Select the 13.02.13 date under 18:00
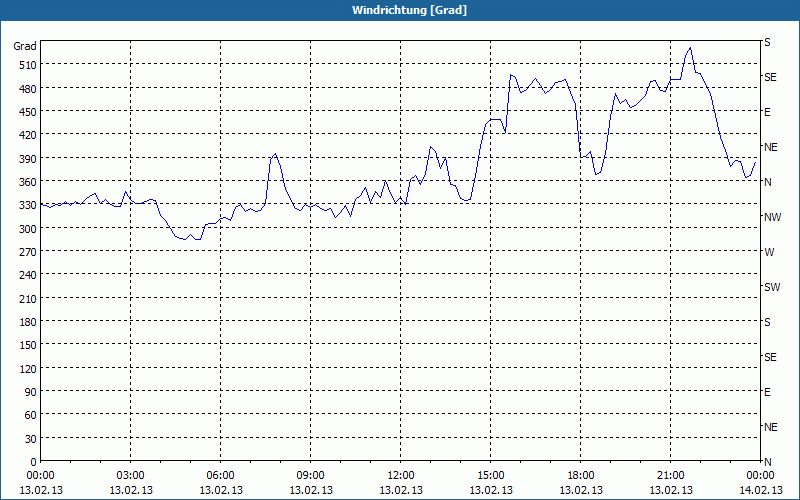 (x=581, y=490)
